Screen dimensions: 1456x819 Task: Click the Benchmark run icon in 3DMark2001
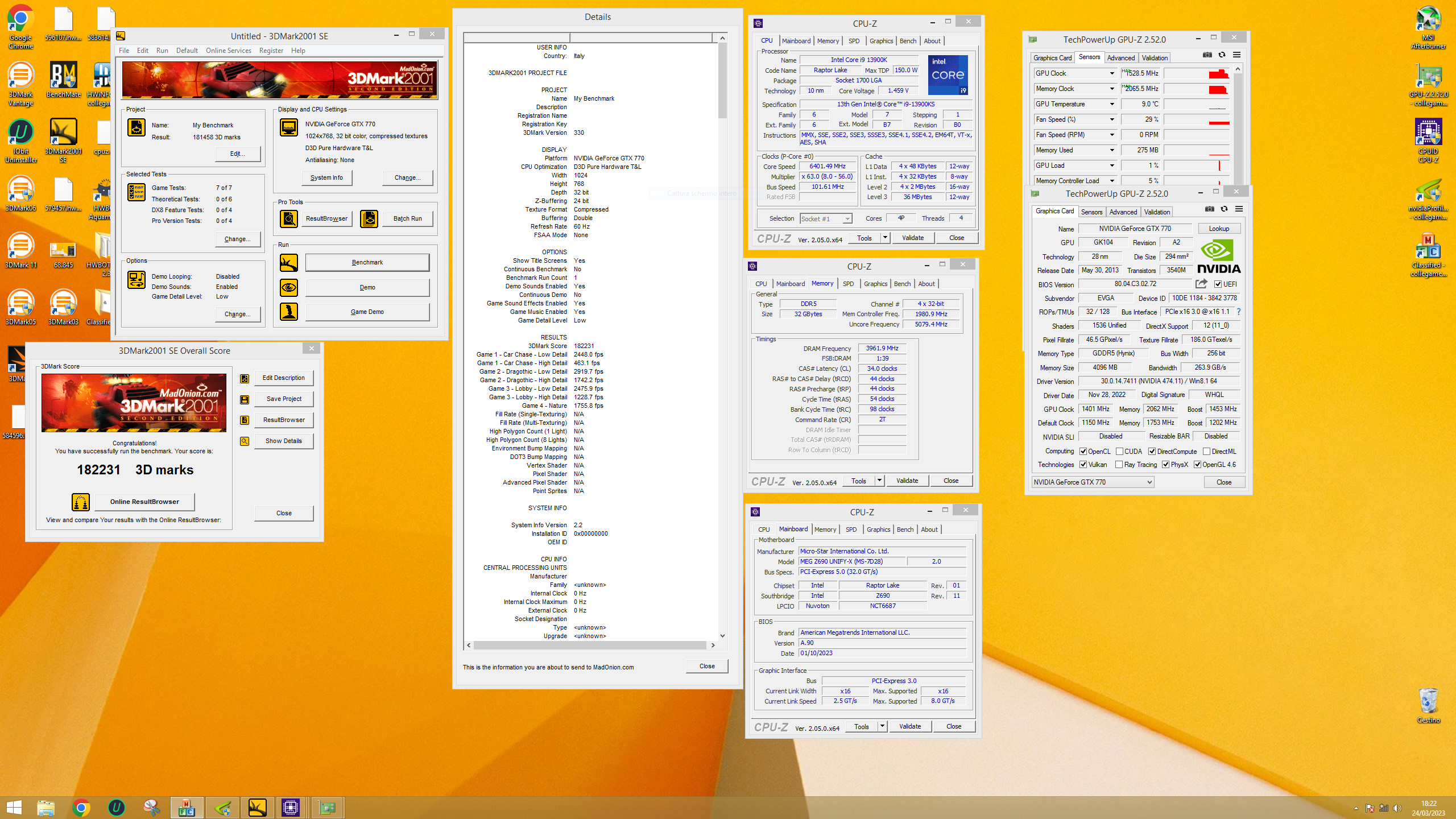pos(289,263)
